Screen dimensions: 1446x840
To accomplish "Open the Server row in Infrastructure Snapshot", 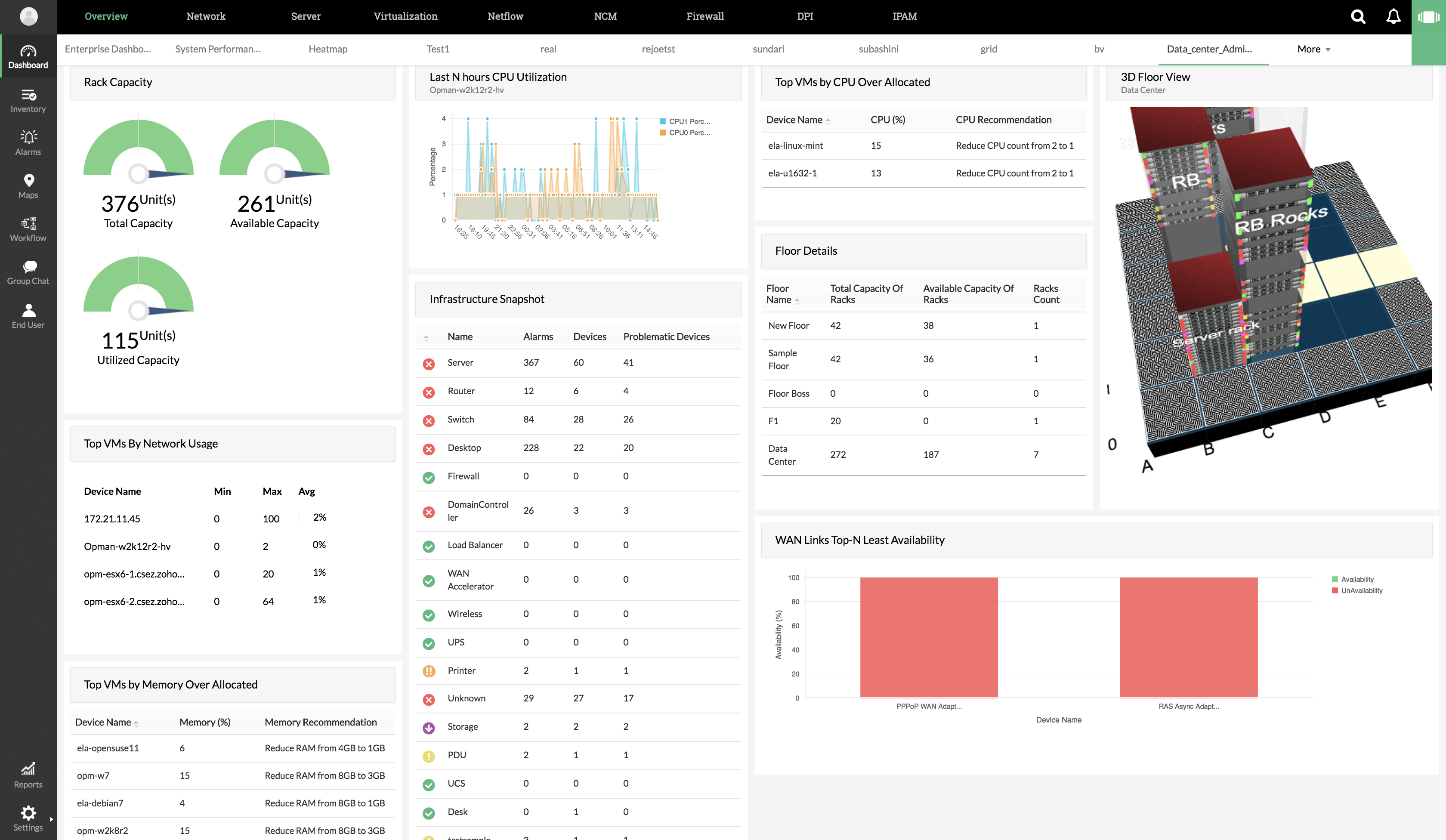I will tap(460, 363).
